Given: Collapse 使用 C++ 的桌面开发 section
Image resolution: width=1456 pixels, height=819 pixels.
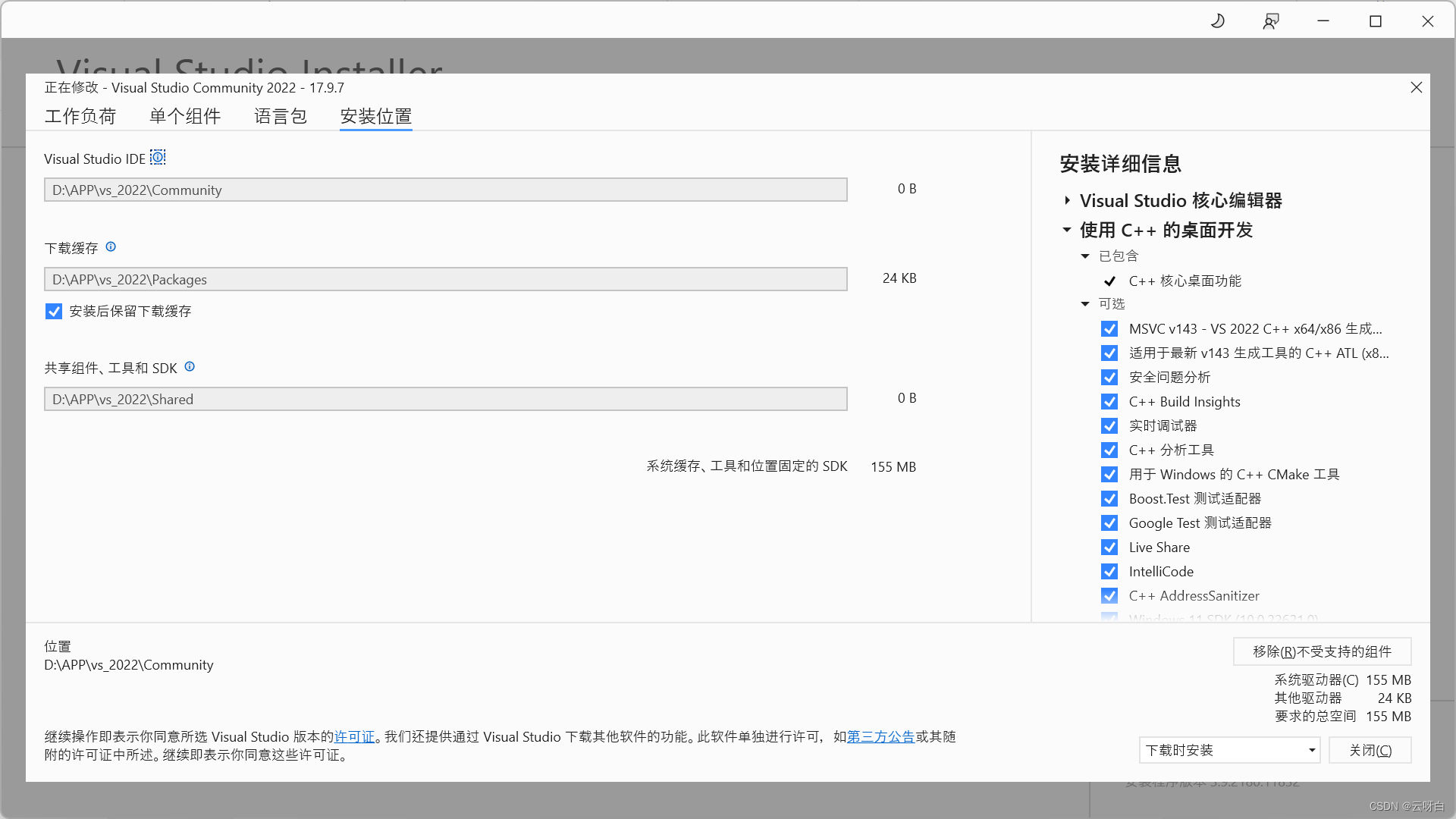Looking at the screenshot, I should 1067,230.
